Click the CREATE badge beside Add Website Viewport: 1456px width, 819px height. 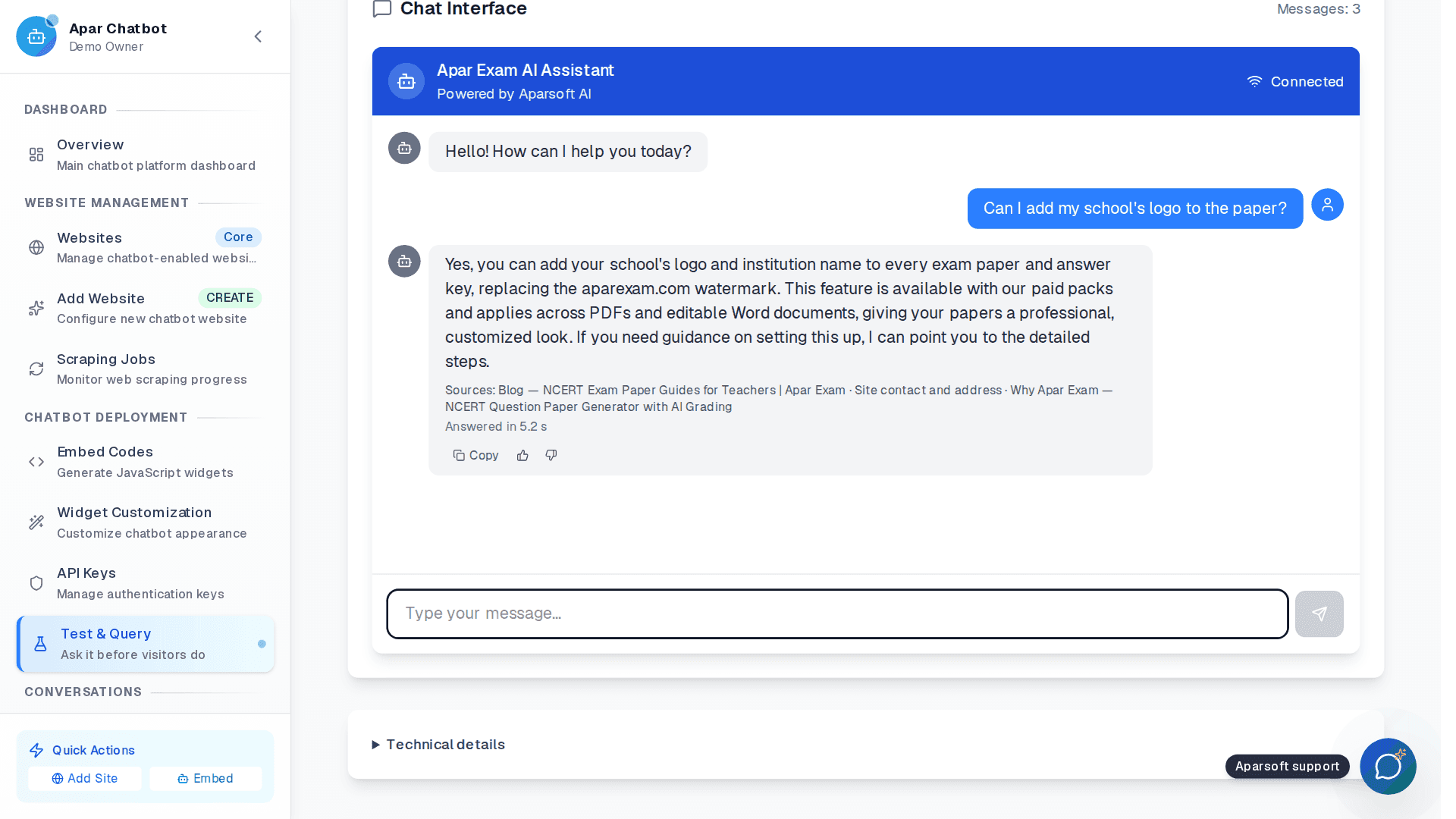(x=230, y=297)
